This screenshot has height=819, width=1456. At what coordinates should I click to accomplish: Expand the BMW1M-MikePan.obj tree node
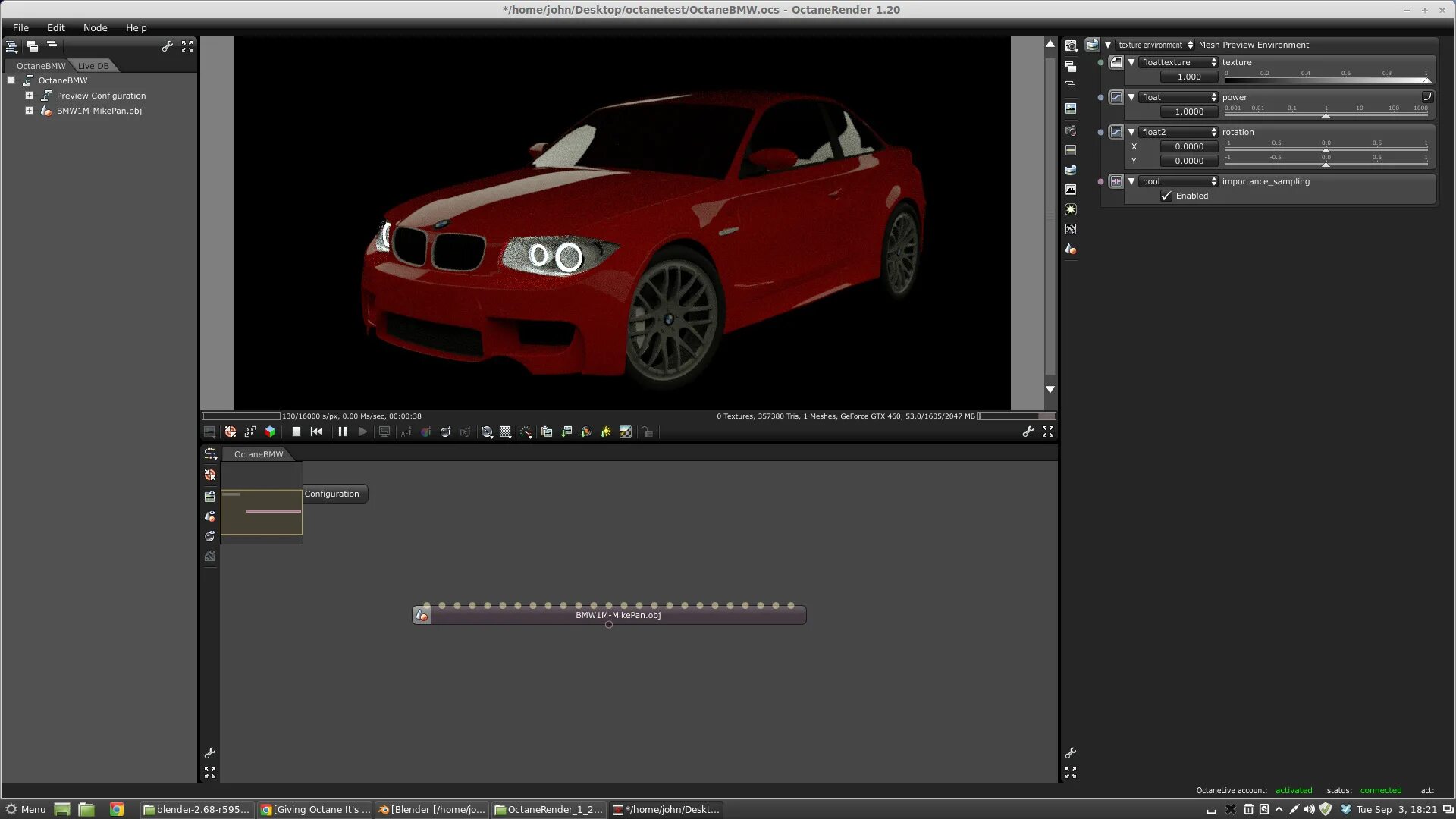coord(29,111)
